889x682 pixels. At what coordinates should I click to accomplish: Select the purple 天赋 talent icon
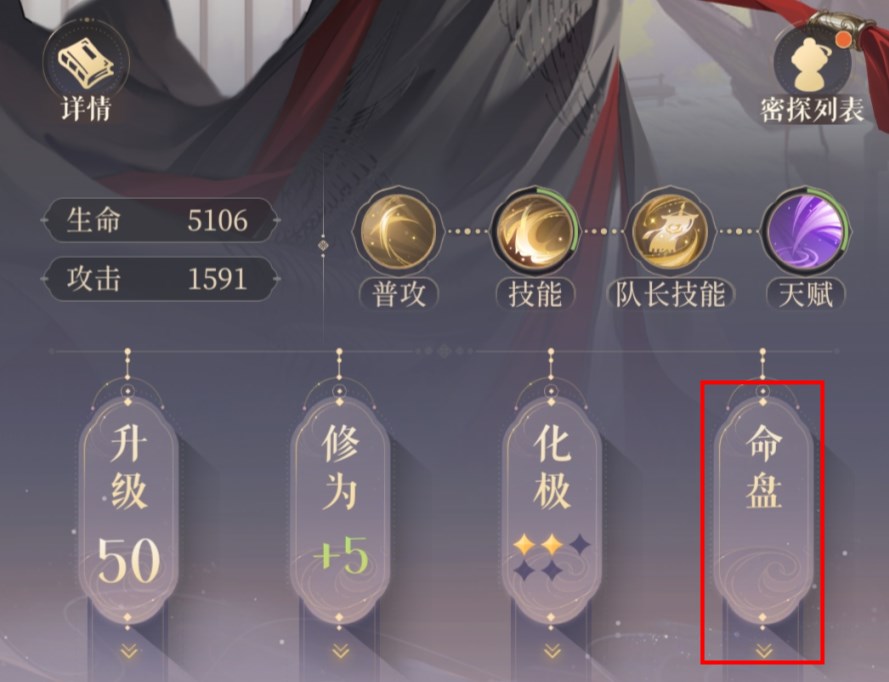(x=805, y=231)
